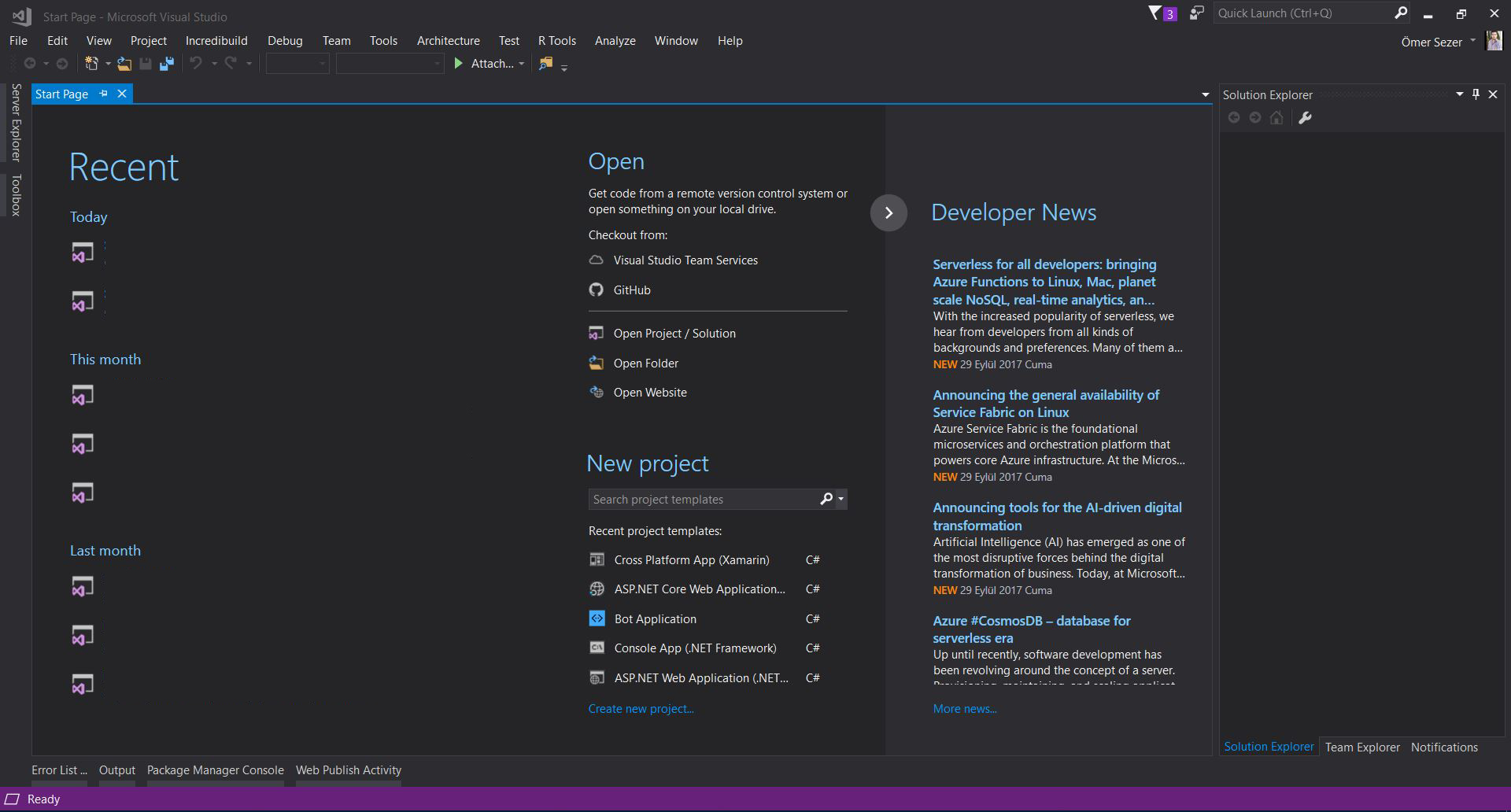Click the Solution Explorer Forward icon
This screenshot has width=1511, height=812.
1255,118
